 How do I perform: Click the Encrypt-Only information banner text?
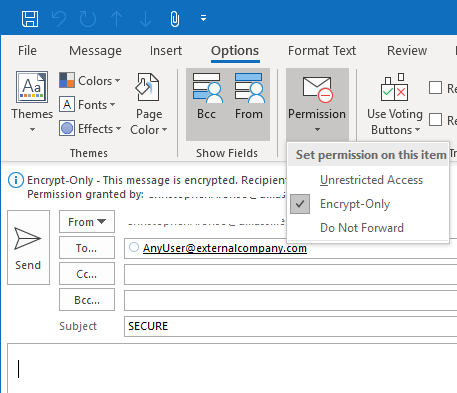click(156, 180)
